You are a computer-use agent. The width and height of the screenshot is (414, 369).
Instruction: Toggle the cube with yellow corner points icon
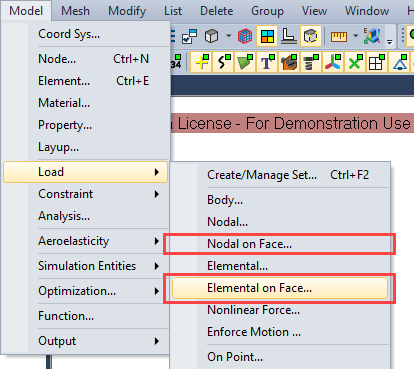pos(311,36)
